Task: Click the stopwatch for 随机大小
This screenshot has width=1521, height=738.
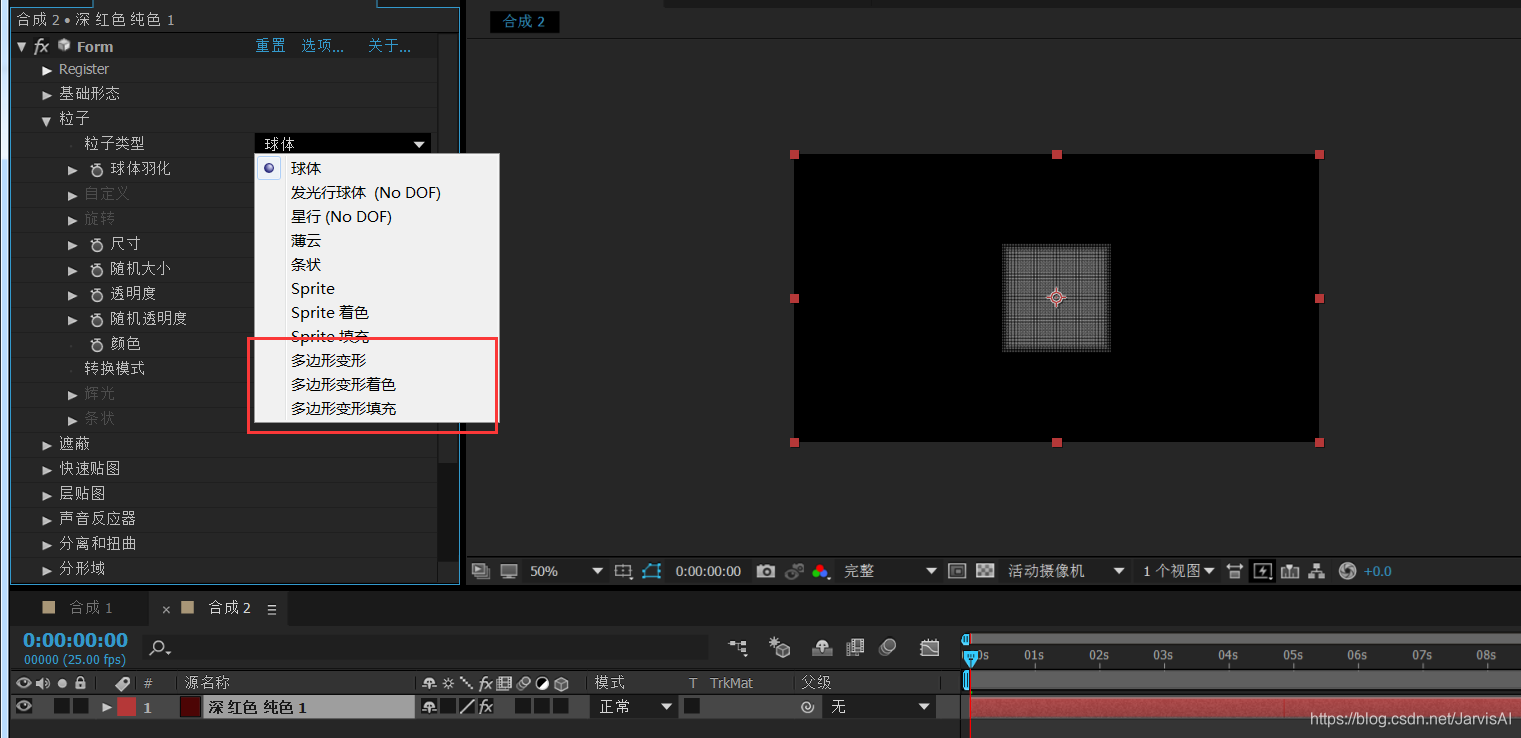Action: click(x=97, y=269)
